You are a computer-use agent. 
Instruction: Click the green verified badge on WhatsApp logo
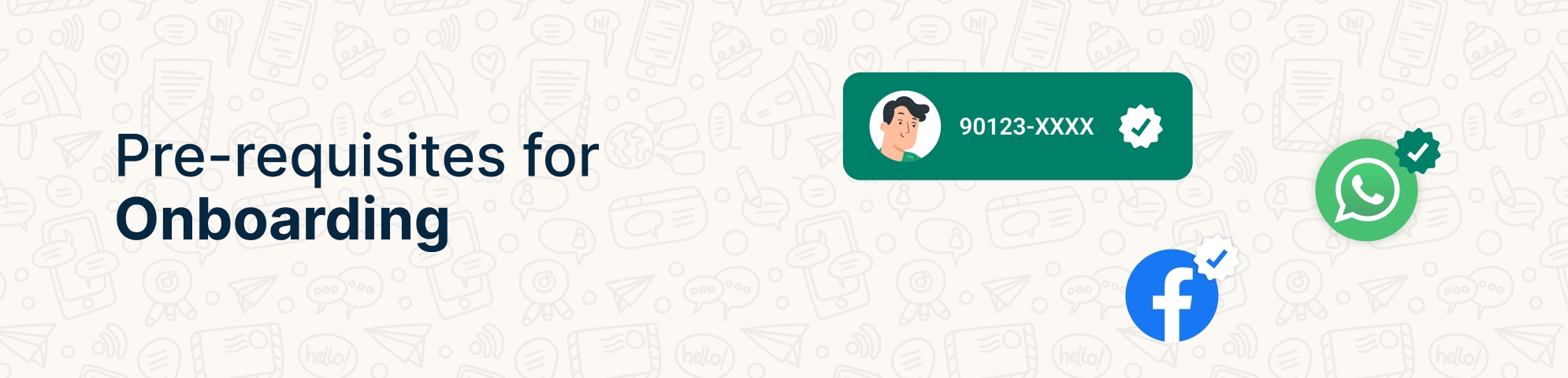(x=1418, y=151)
